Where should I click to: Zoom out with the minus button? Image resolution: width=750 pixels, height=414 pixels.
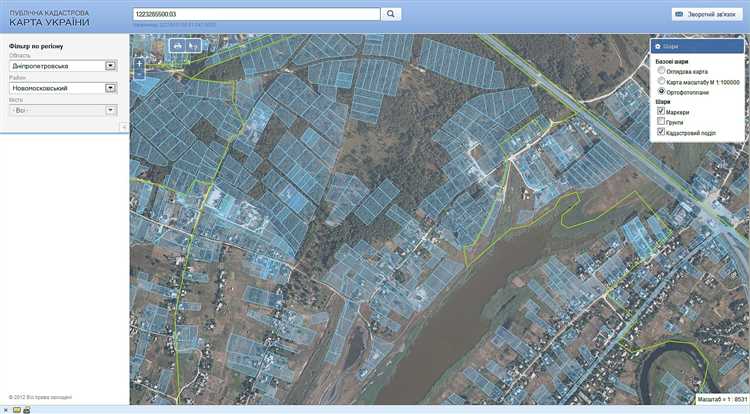coord(140,75)
